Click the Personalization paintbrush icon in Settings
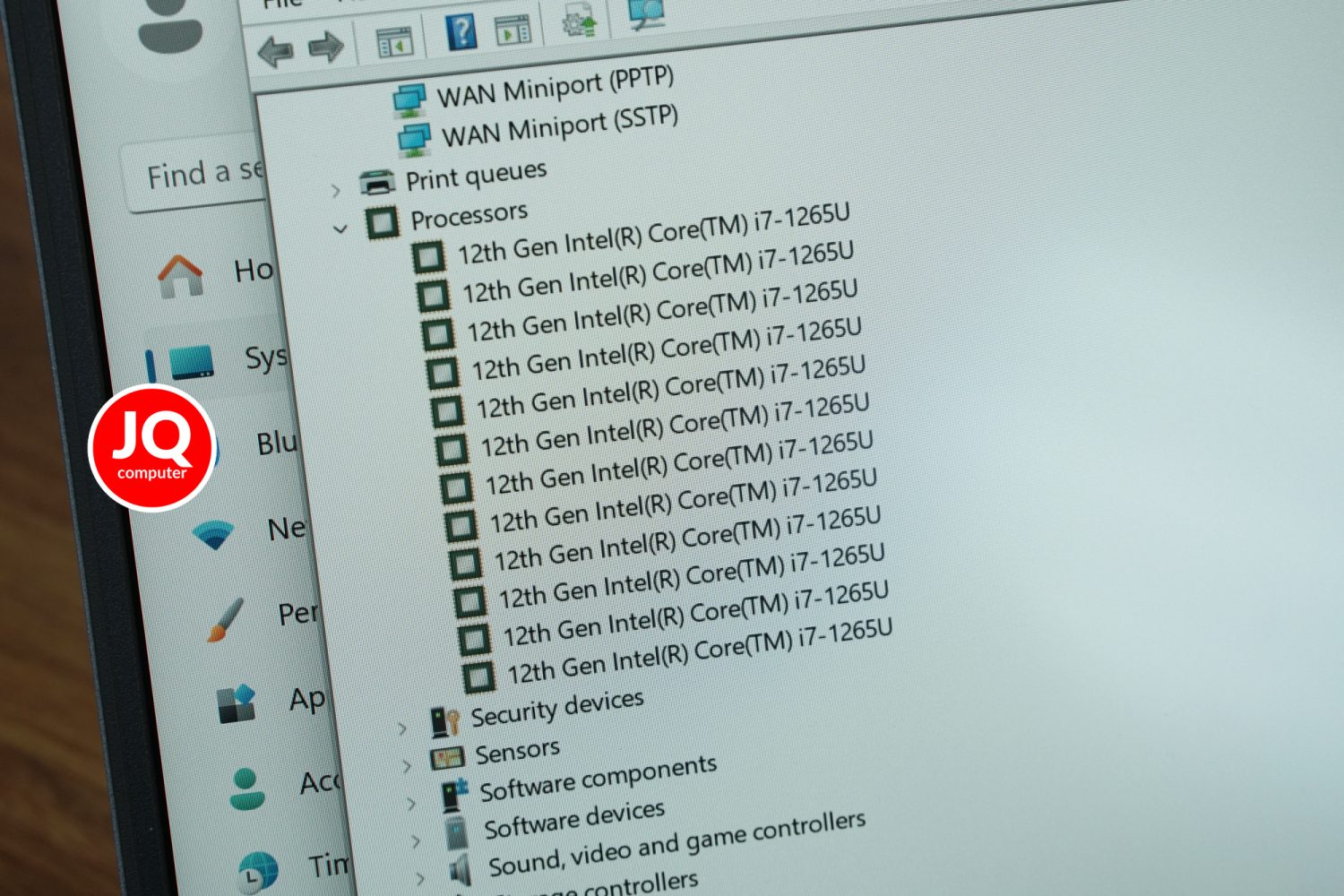This screenshot has width=1344, height=896. tap(225, 620)
